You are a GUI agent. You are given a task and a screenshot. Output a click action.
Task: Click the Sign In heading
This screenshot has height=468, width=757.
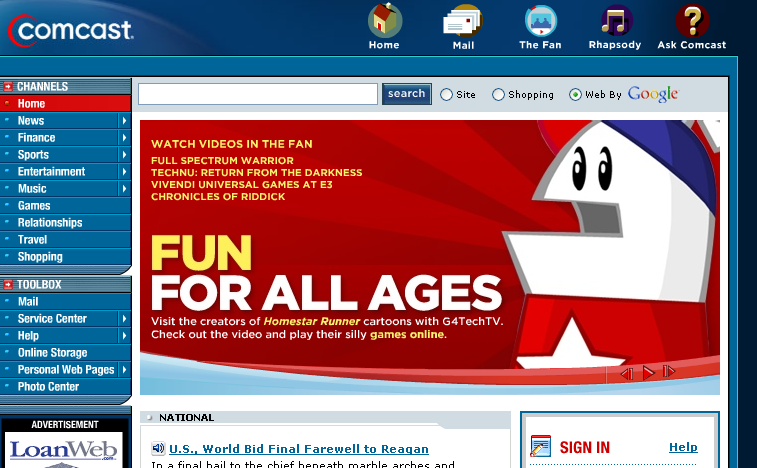click(585, 447)
